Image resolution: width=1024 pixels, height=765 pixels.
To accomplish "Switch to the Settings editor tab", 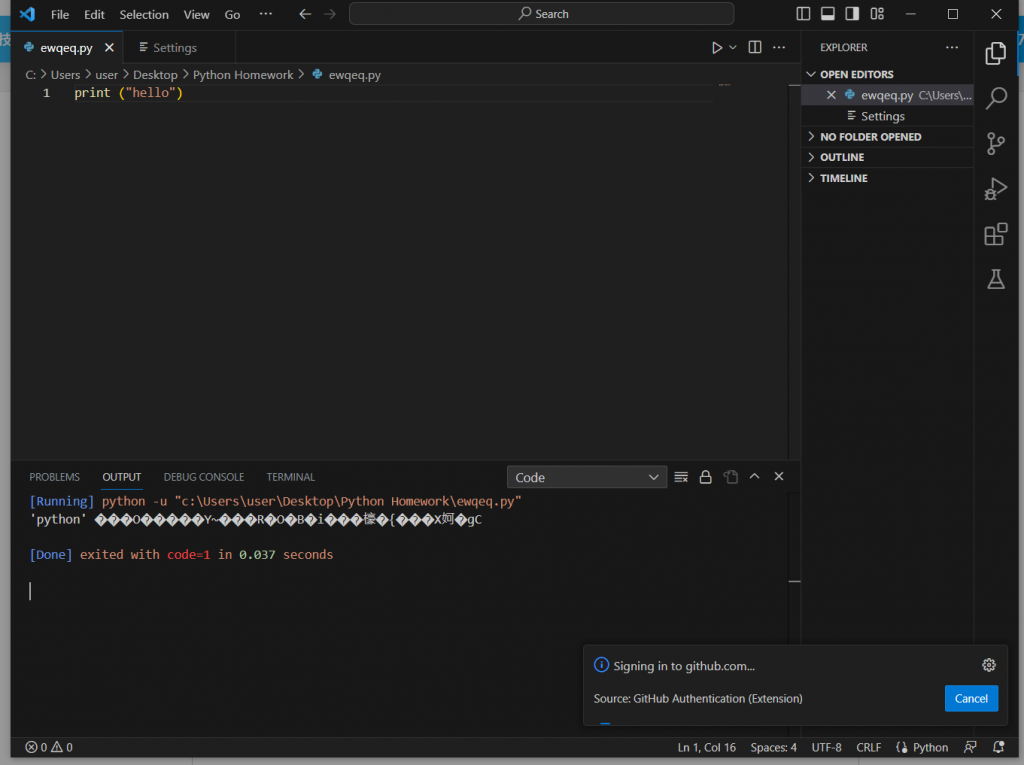I will (174, 48).
